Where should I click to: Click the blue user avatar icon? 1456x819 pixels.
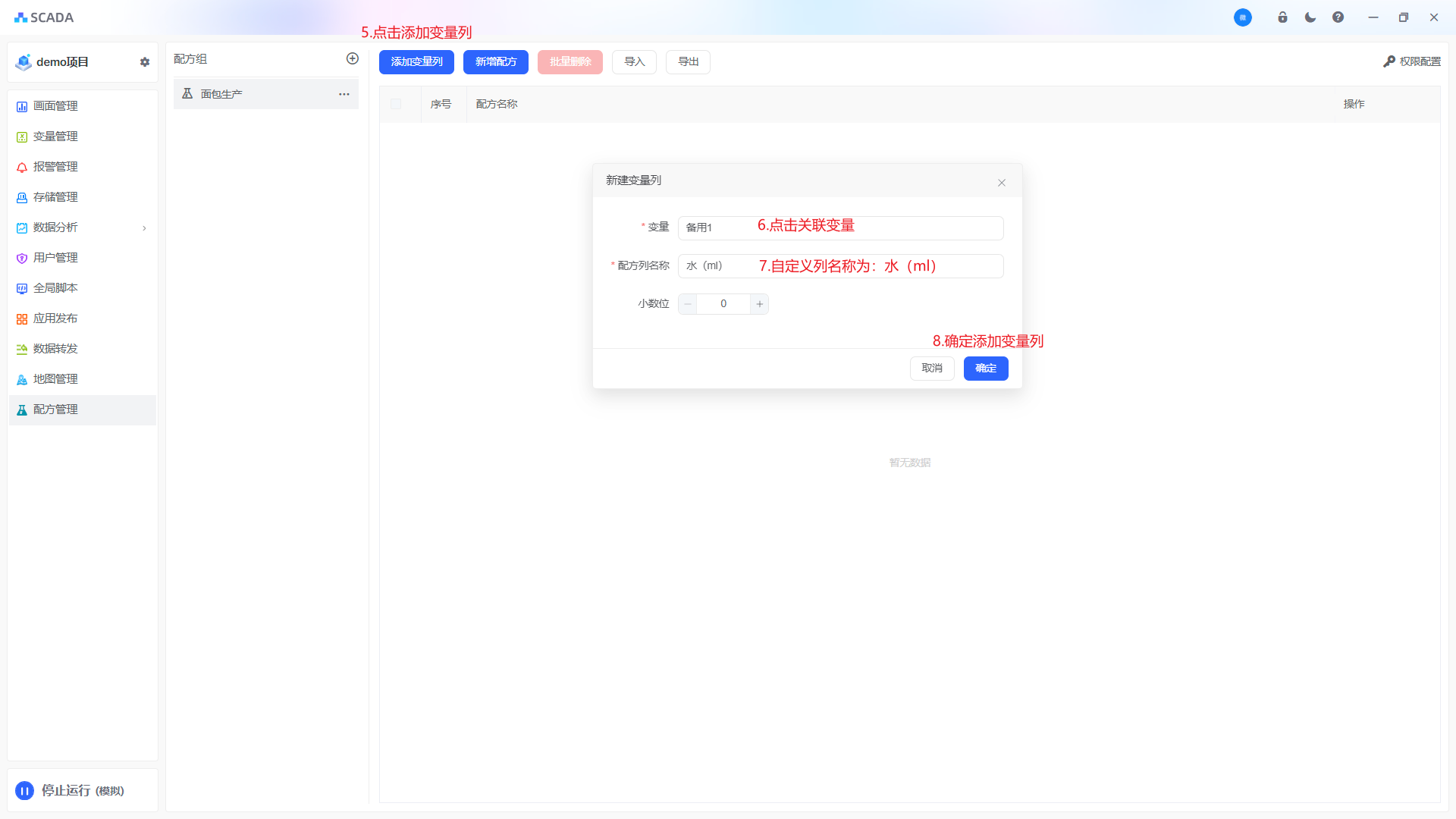(x=1242, y=17)
